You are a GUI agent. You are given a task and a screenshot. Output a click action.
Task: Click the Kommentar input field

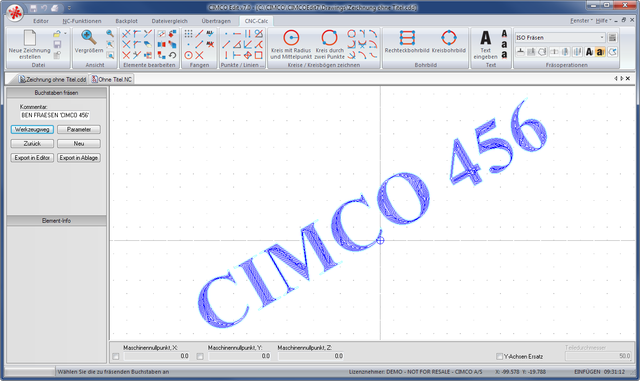[55, 115]
